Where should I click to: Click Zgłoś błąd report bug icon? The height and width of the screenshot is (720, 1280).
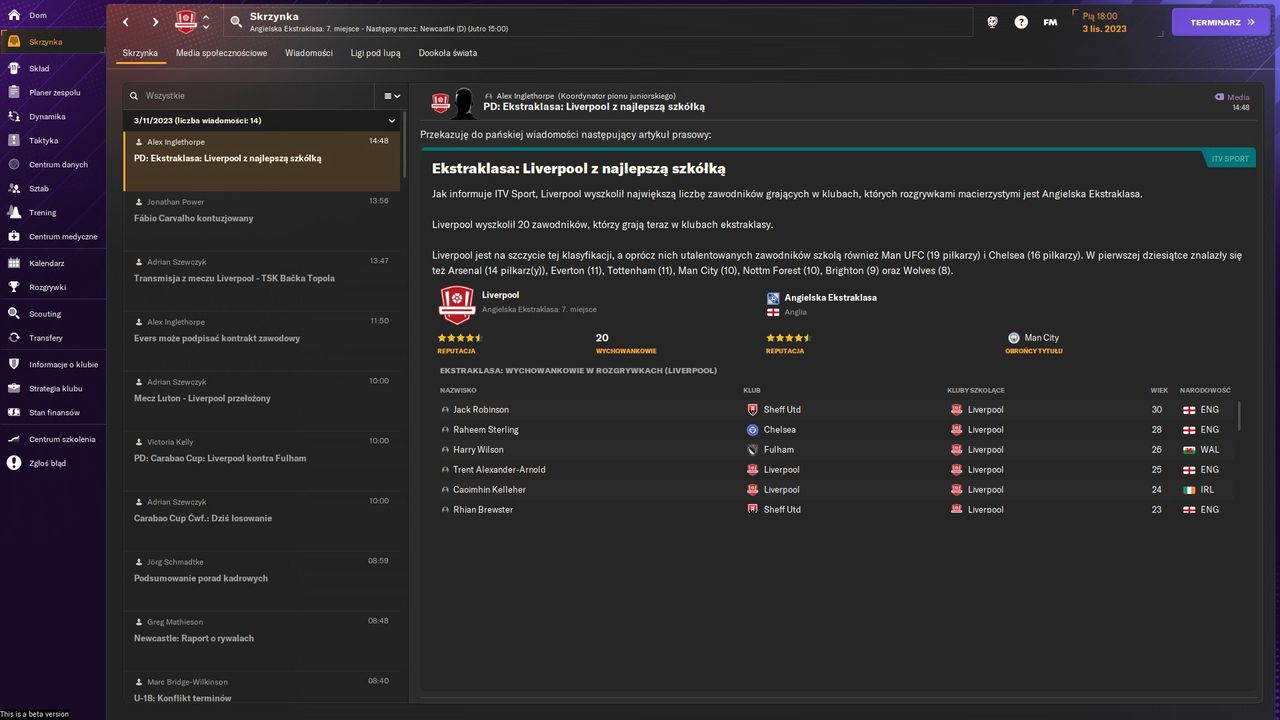[14, 463]
